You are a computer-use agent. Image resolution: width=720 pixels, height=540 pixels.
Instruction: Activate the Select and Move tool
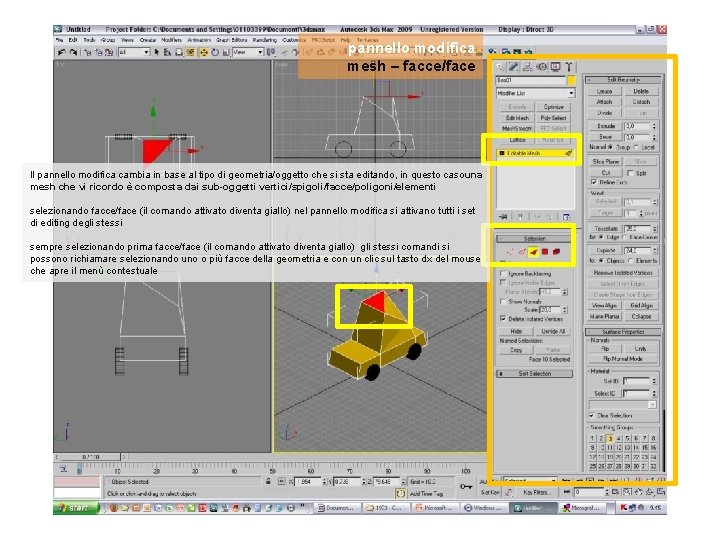pyautogui.click(x=203, y=52)
